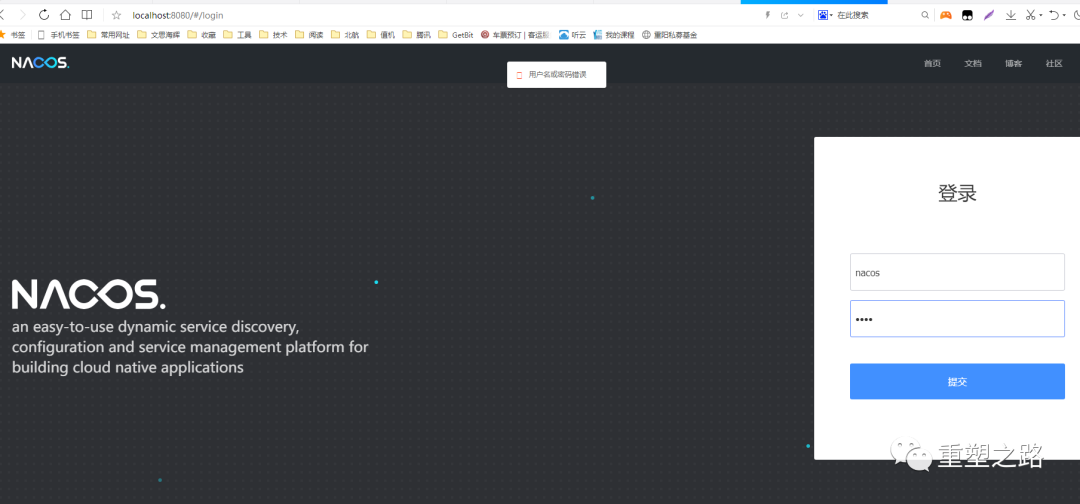The image size is (1080, 504).
Task: Open the Tampermonkey extension icon
Action: (968, 14)
